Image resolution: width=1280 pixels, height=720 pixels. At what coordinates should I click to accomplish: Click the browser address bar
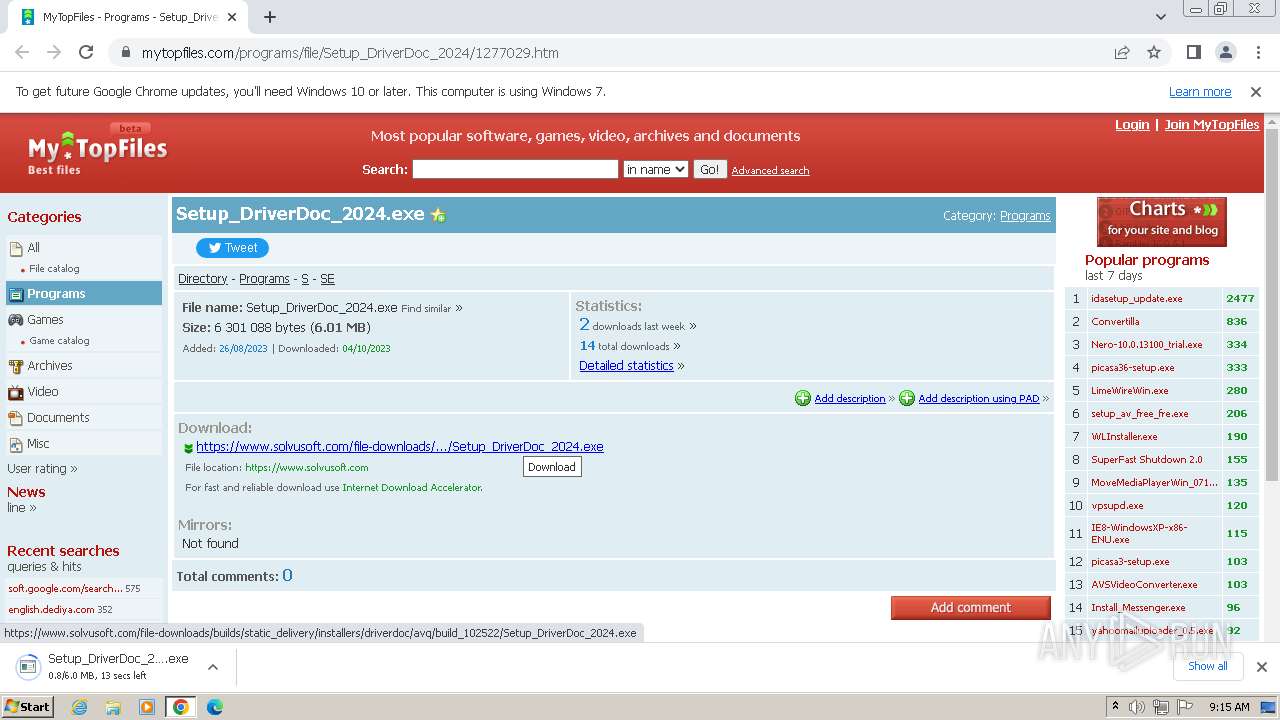(x=610, y=53)
